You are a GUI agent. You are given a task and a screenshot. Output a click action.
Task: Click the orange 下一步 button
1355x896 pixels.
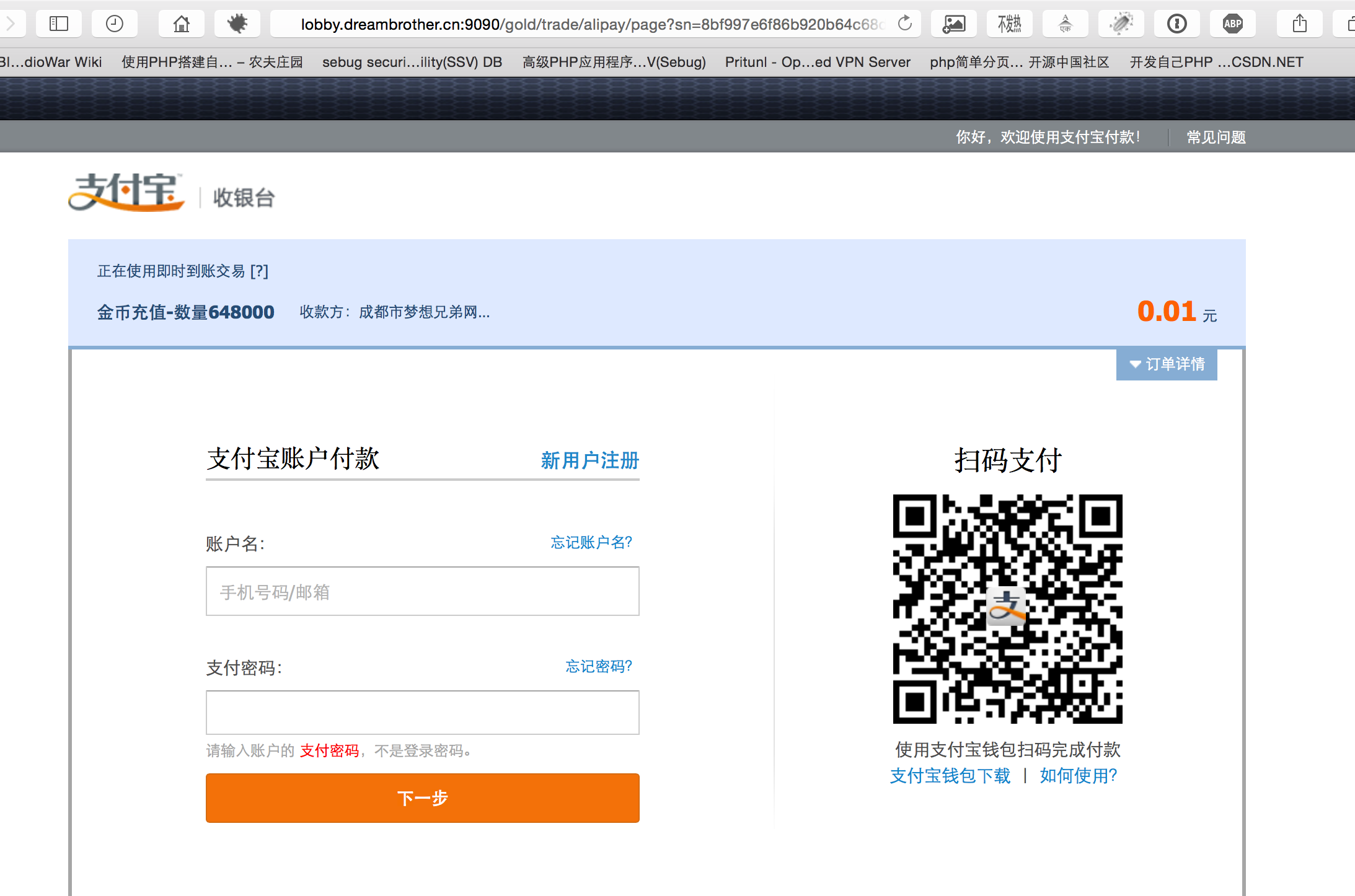click(423, 798)
